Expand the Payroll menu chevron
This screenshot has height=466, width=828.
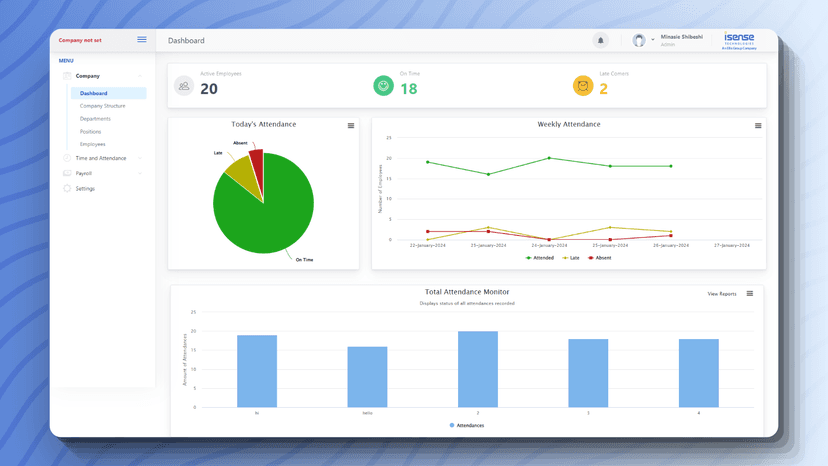[140, 173]
